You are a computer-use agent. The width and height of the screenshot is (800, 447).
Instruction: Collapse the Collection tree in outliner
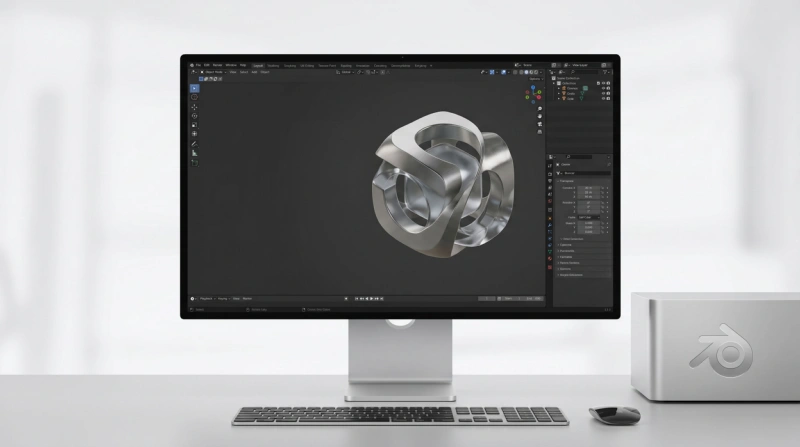(554, 83)
